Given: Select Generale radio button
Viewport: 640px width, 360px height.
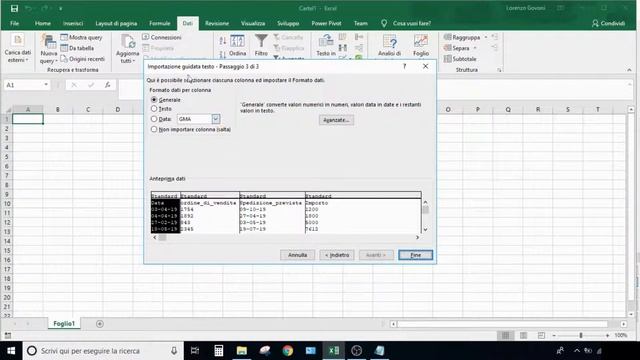Looking at the screenshot, I should pos(154,100).
